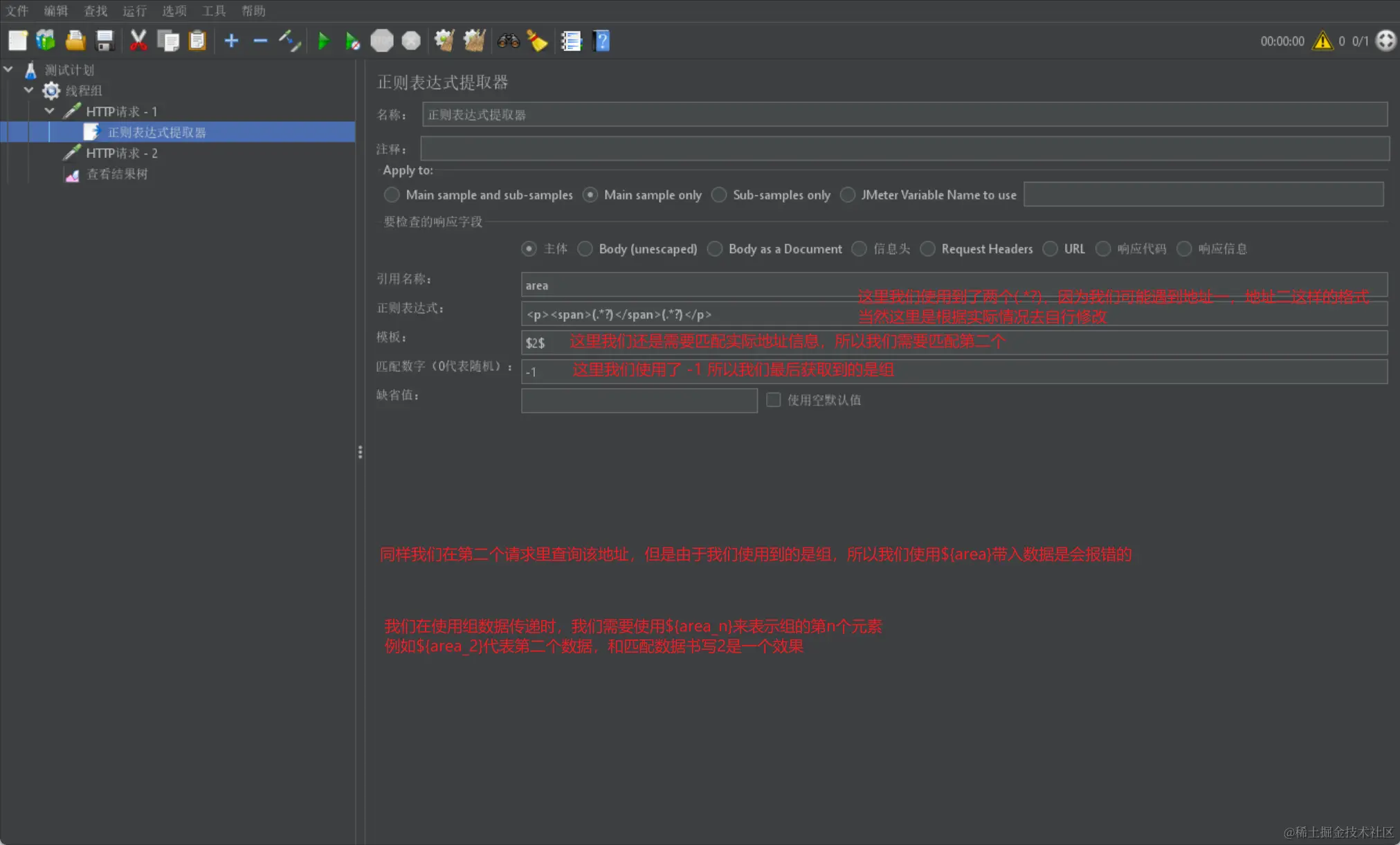Screen dimensions: 1400x845
Task: Click the Stop test icon
Action: point(381,41)
